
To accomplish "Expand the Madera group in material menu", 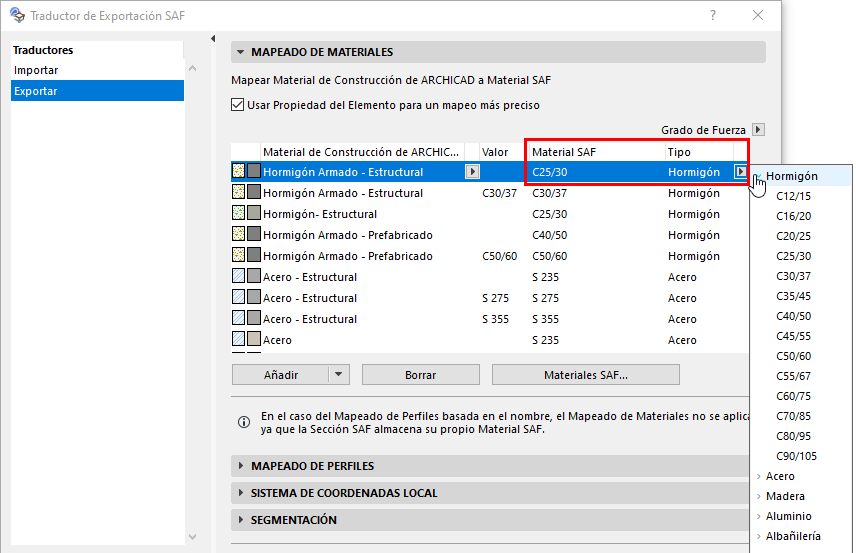I will click(759, 496).
